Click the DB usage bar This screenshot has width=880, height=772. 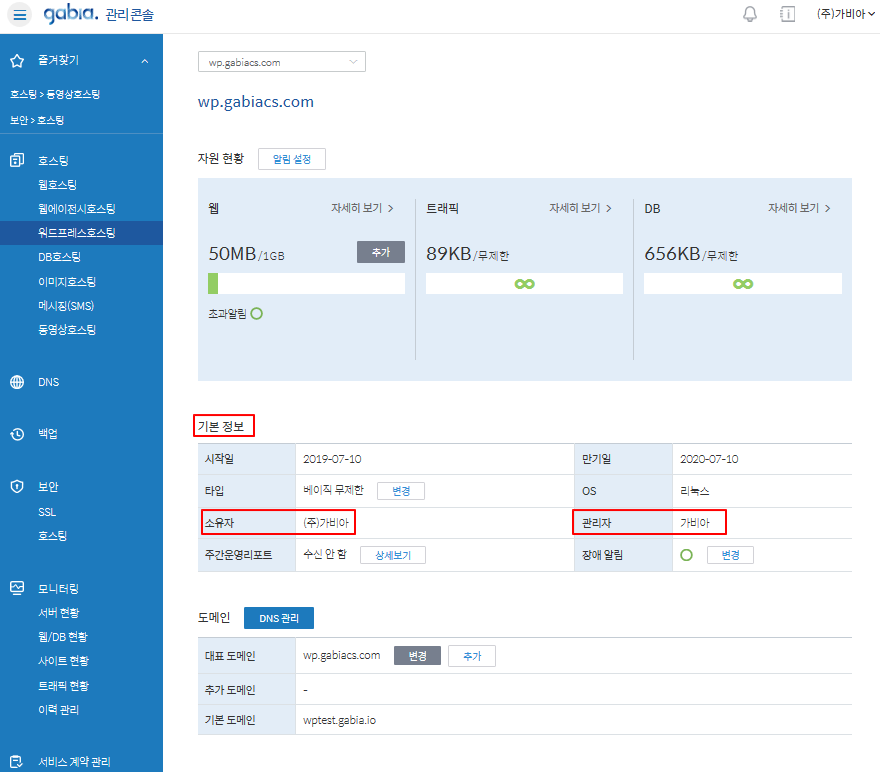pyautogui.click(x=742, y=283)
